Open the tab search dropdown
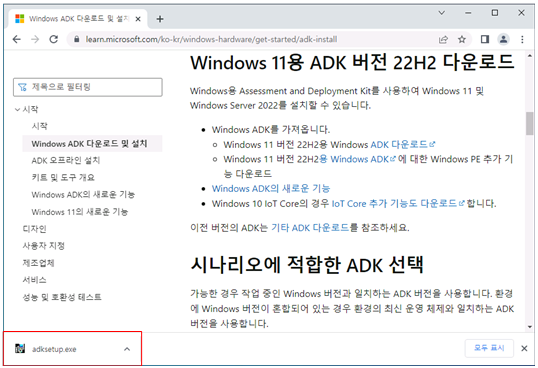538x368 pixels. pos(442,13)
